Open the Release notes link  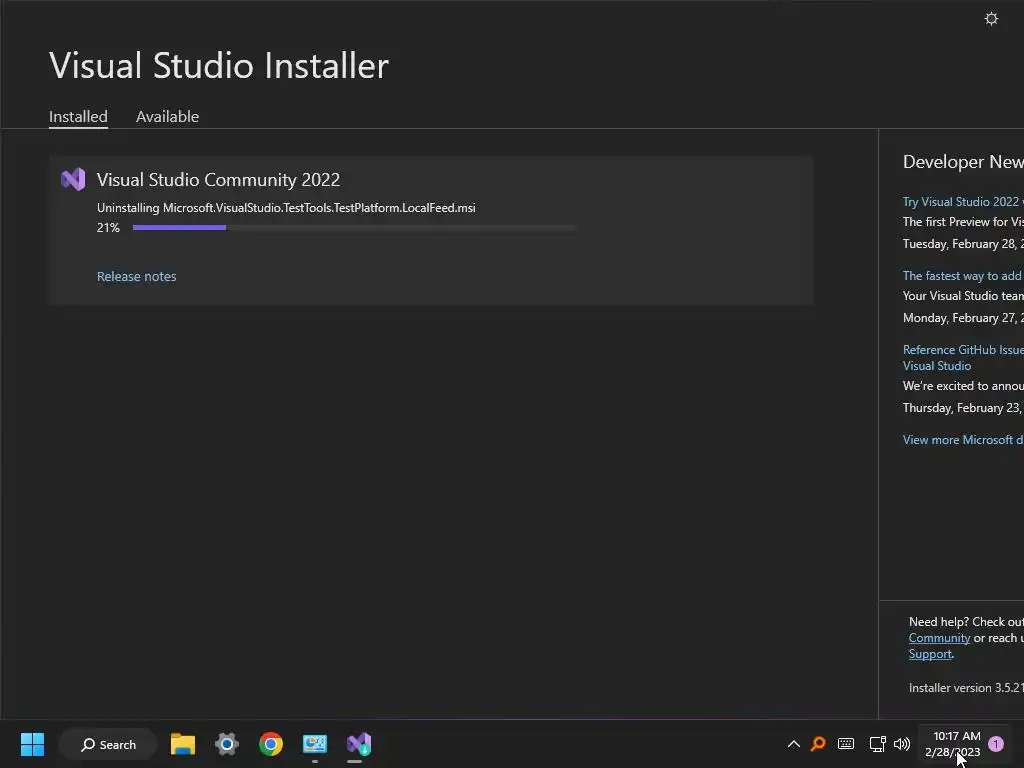136,276
